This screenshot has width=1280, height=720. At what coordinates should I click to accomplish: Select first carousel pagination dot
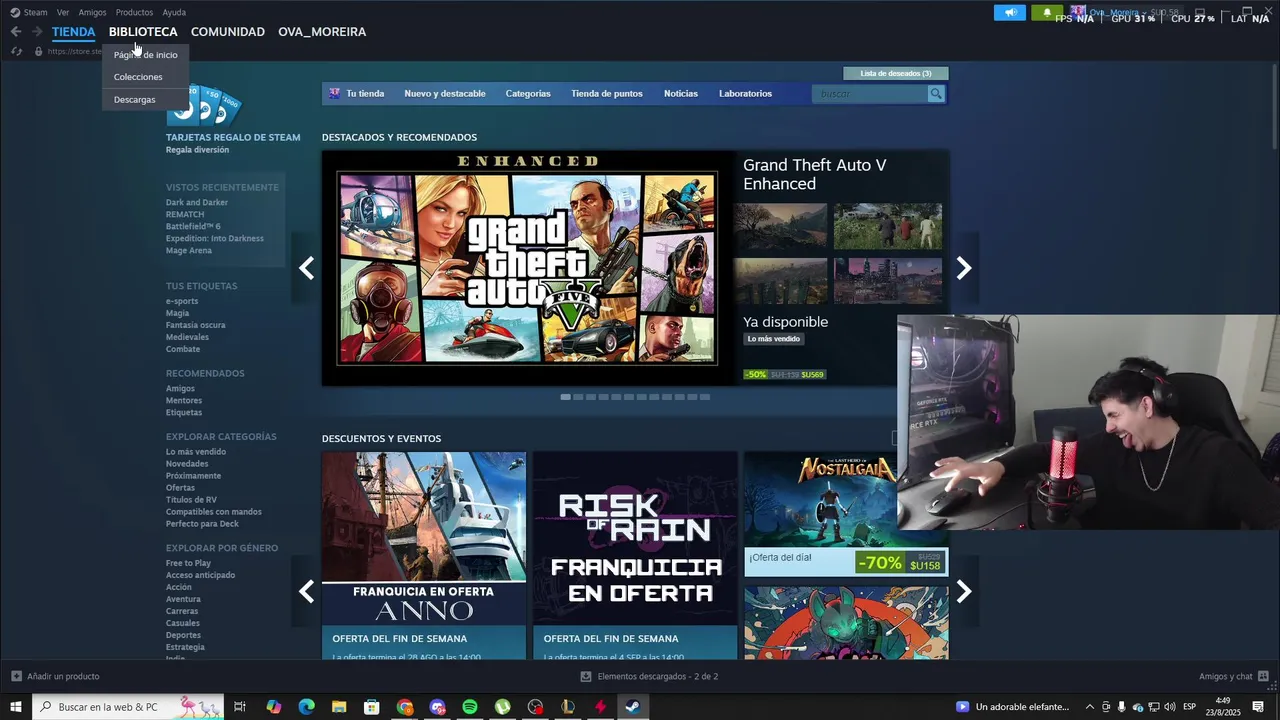point(566,397)
